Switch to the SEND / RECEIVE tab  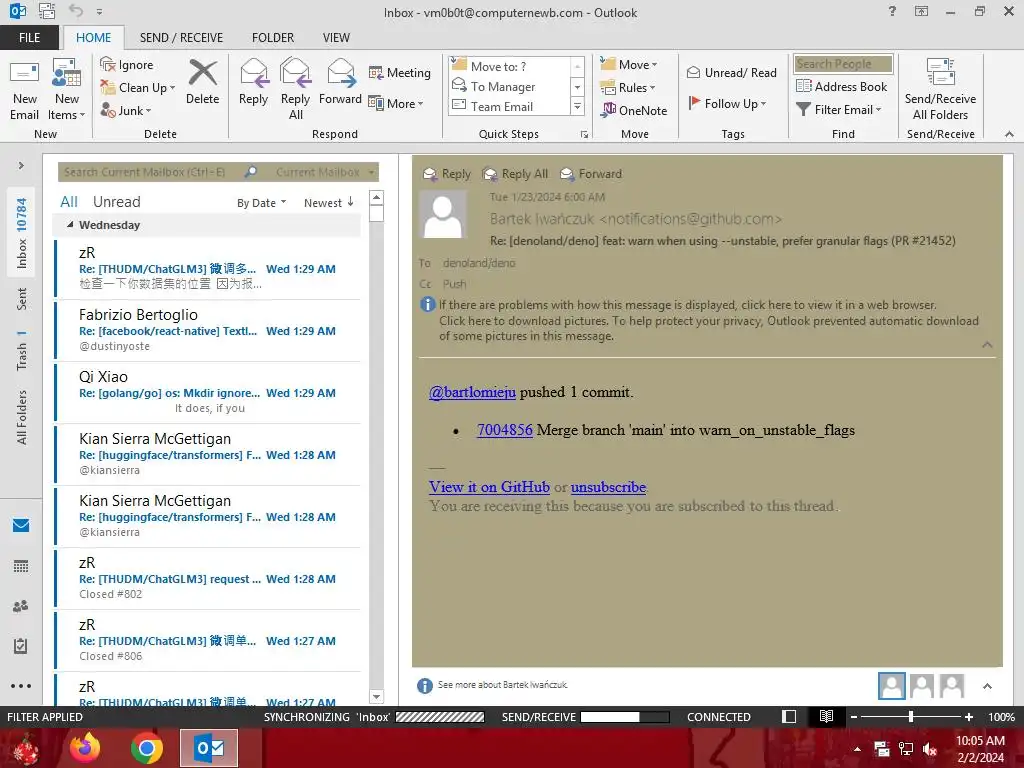click(x=181, y=38)
